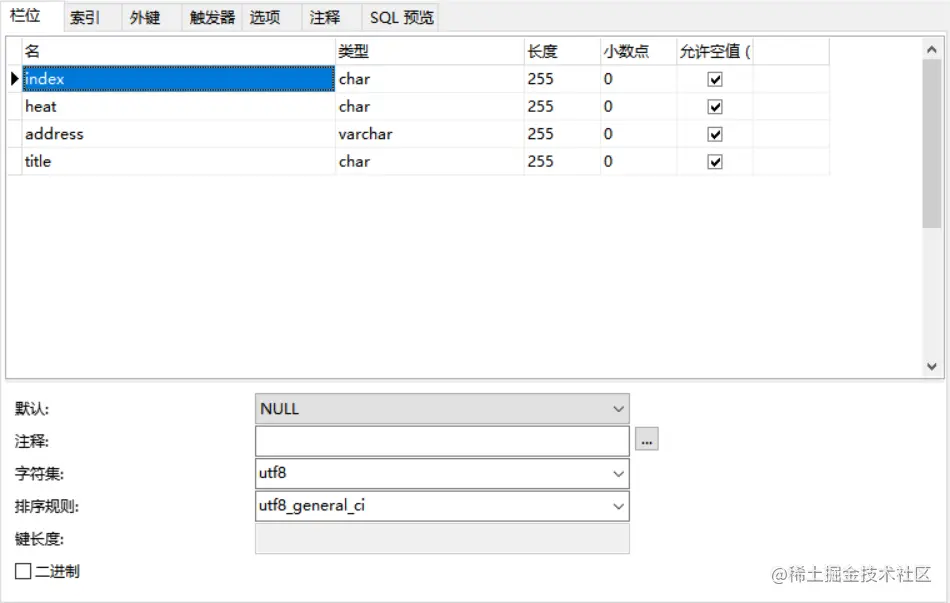Viewport: 950px width, 603px height.
Task: Show the SQL 预览 tab
Action: [x=401, y=18]
